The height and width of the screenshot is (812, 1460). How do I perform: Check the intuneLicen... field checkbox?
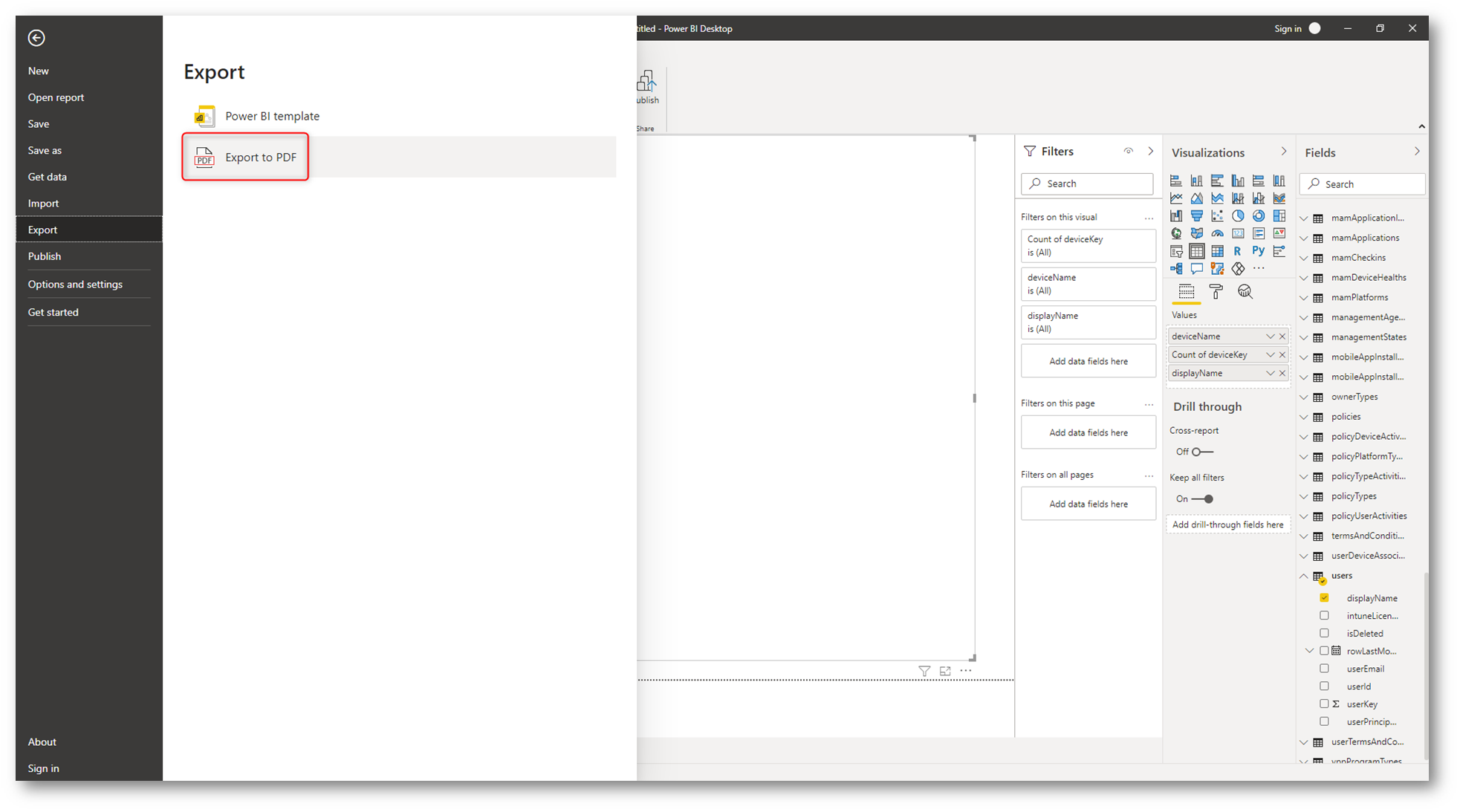pyautogui.click(x=1324, y=615)
